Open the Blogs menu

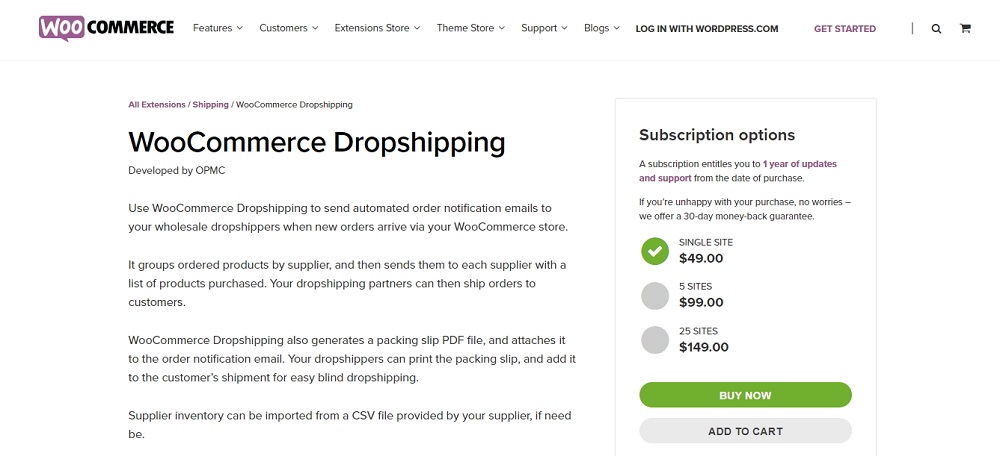(601, 28)
